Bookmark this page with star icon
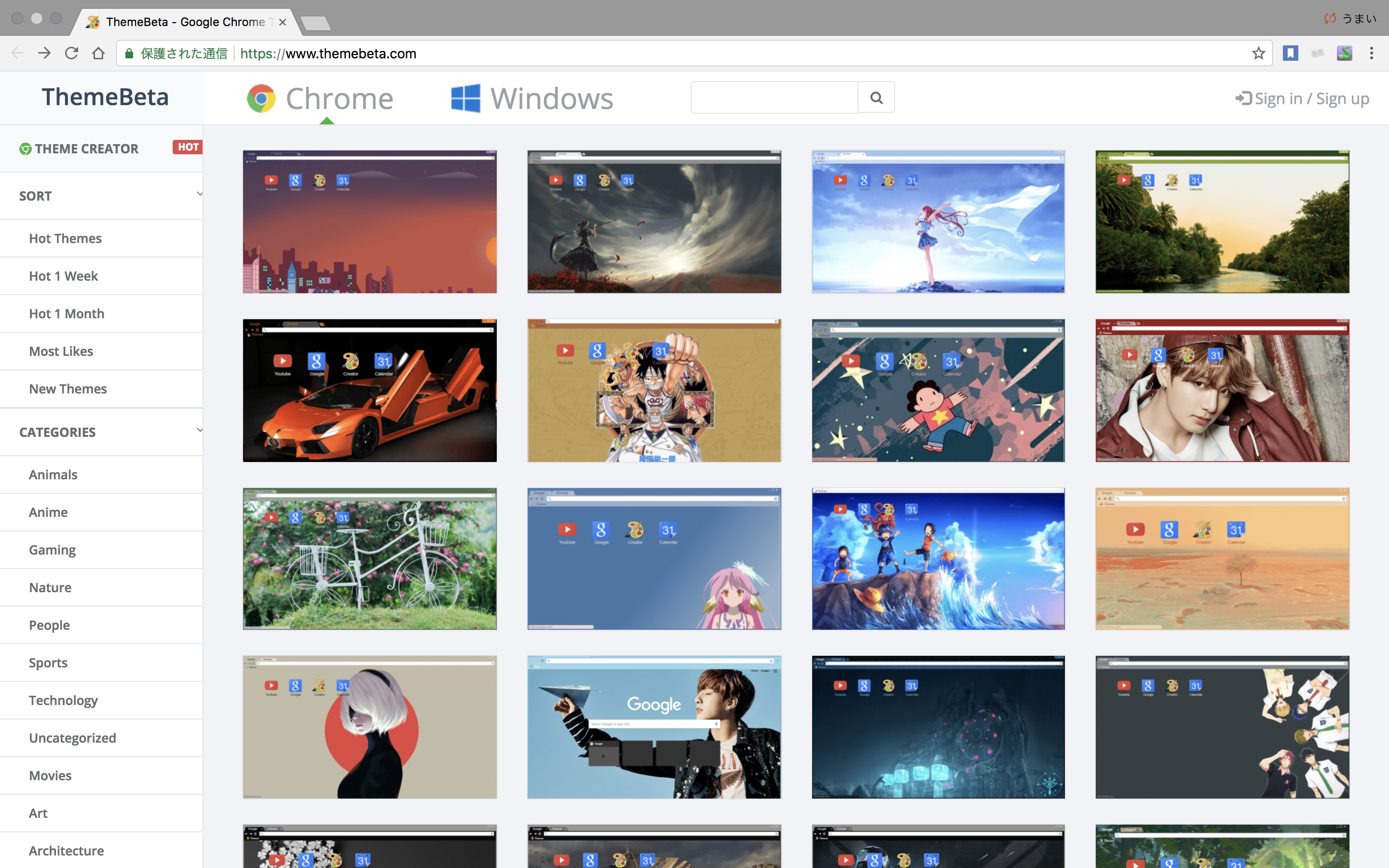Image resolution: width=1389 pixels, height=868 pixels. [1258, 54]
